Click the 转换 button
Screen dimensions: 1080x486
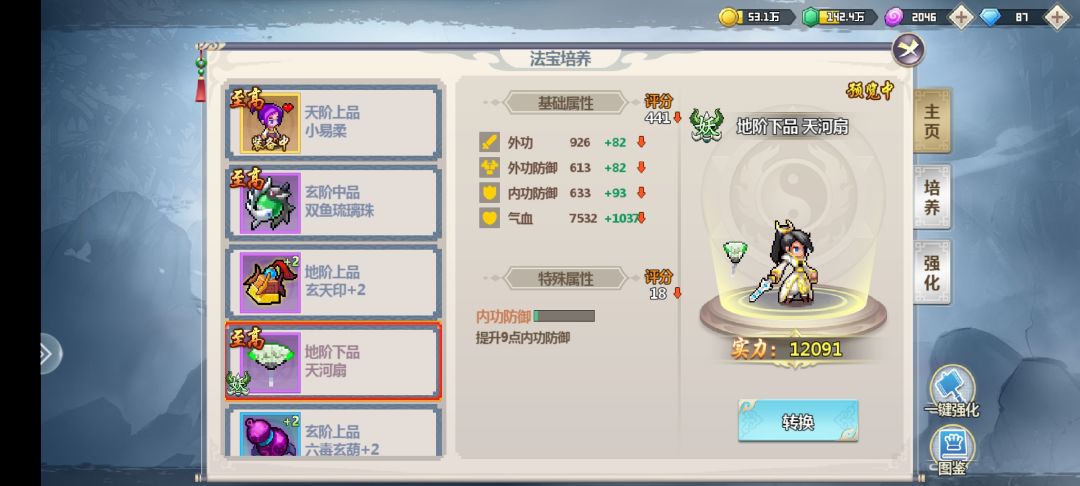(x=798, y=421)
